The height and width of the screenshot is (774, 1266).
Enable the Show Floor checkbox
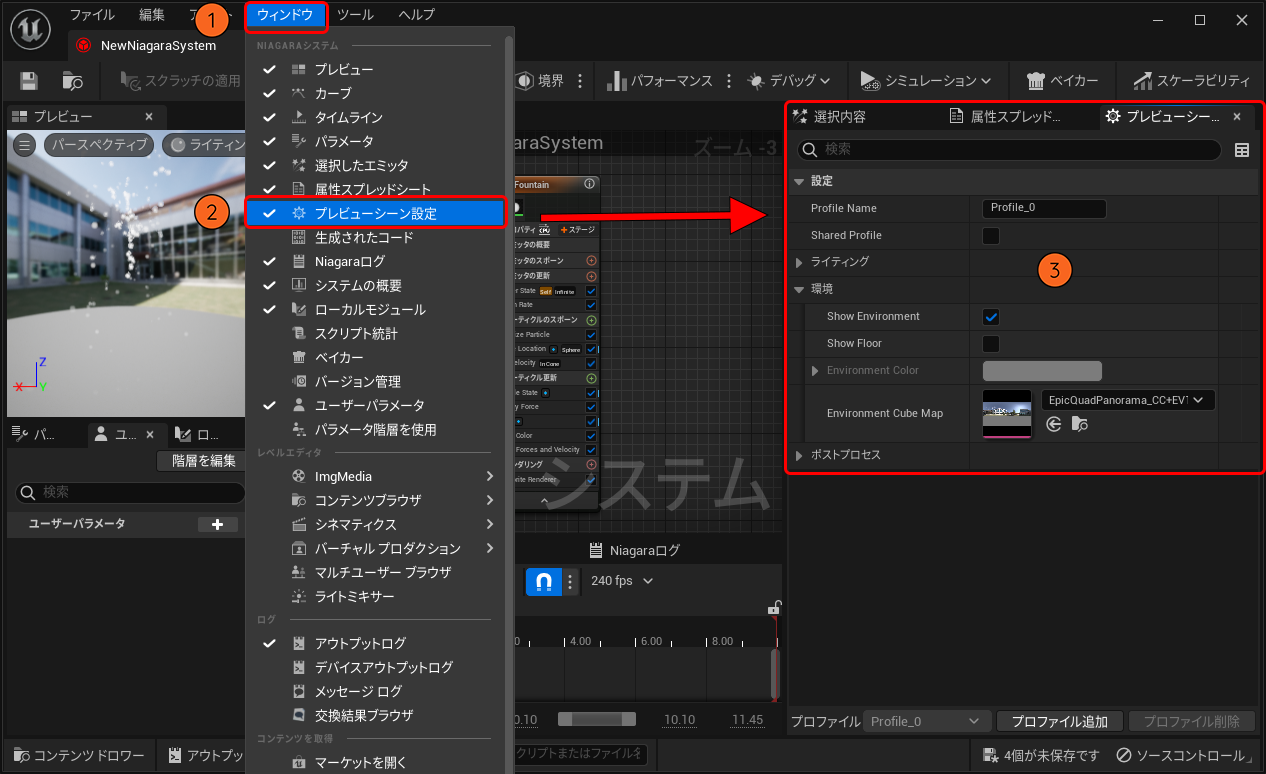(991, 344)
